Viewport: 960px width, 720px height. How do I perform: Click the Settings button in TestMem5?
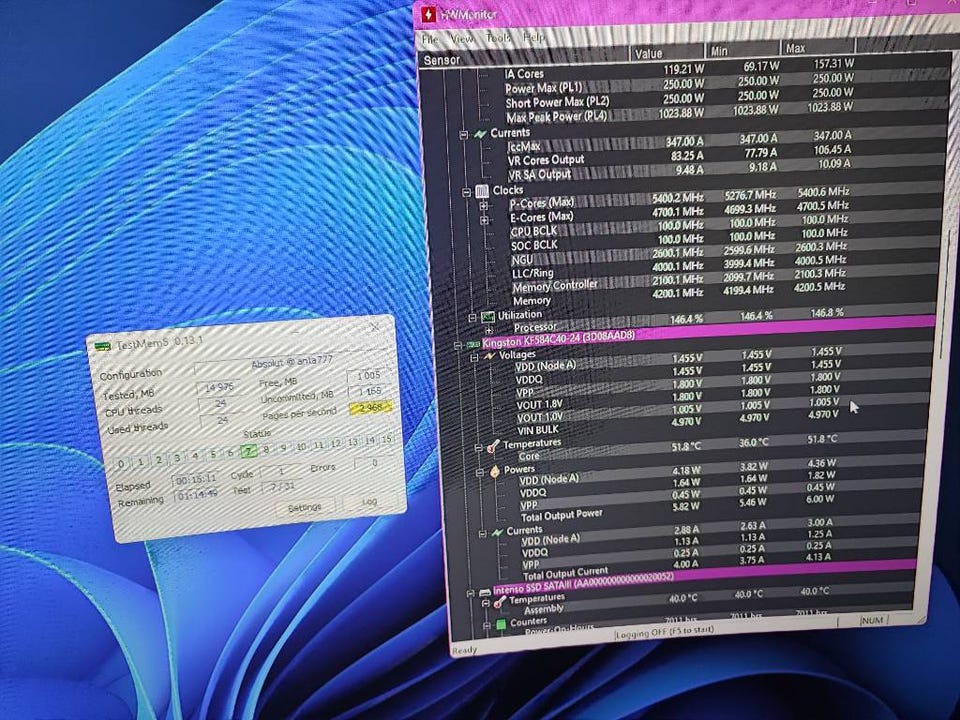click(x=304, y=508)
